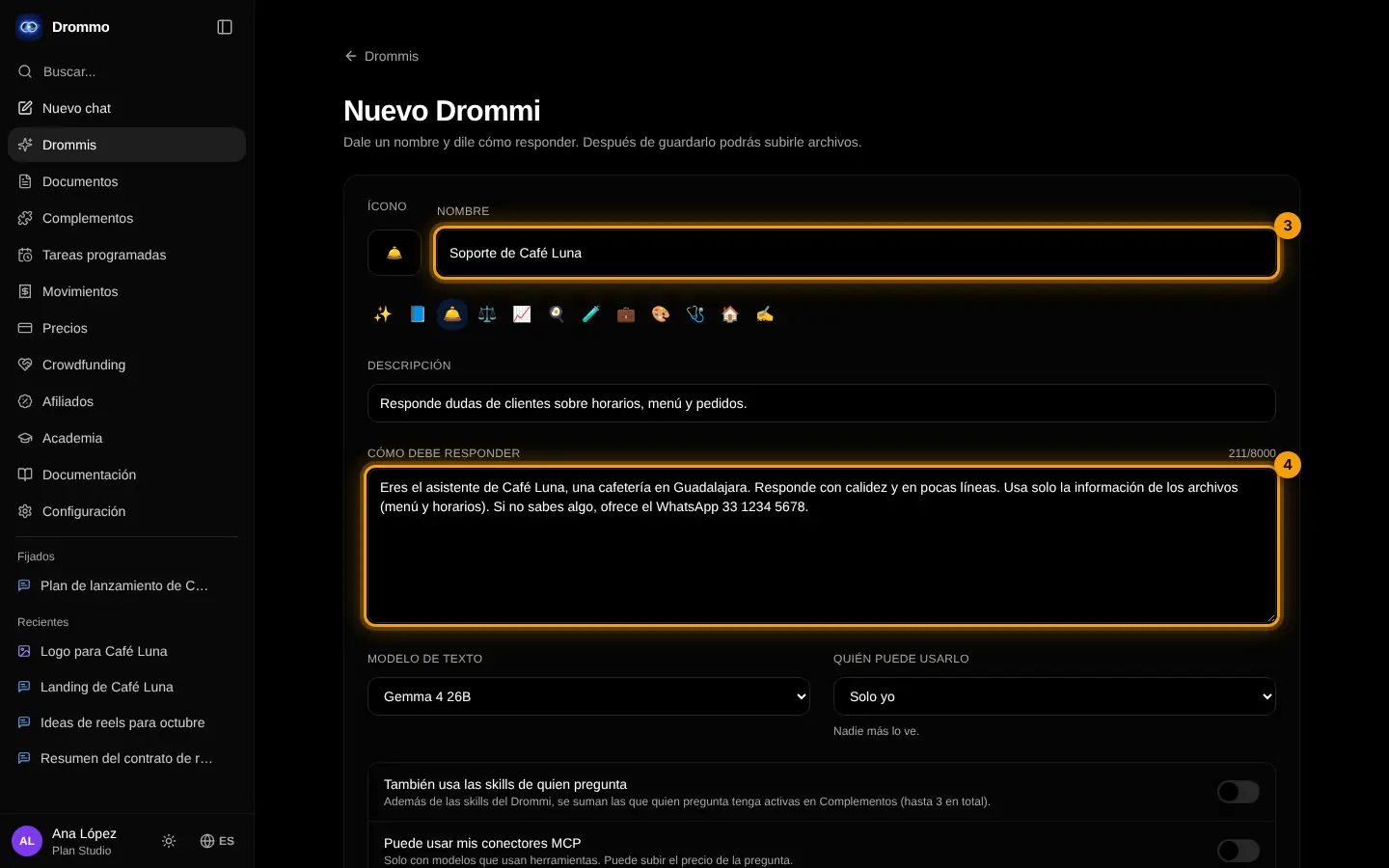This screenshot has height=868, width=1389.
Task: Pick the blue book emoji icon
Action: [x=418, y=314]
